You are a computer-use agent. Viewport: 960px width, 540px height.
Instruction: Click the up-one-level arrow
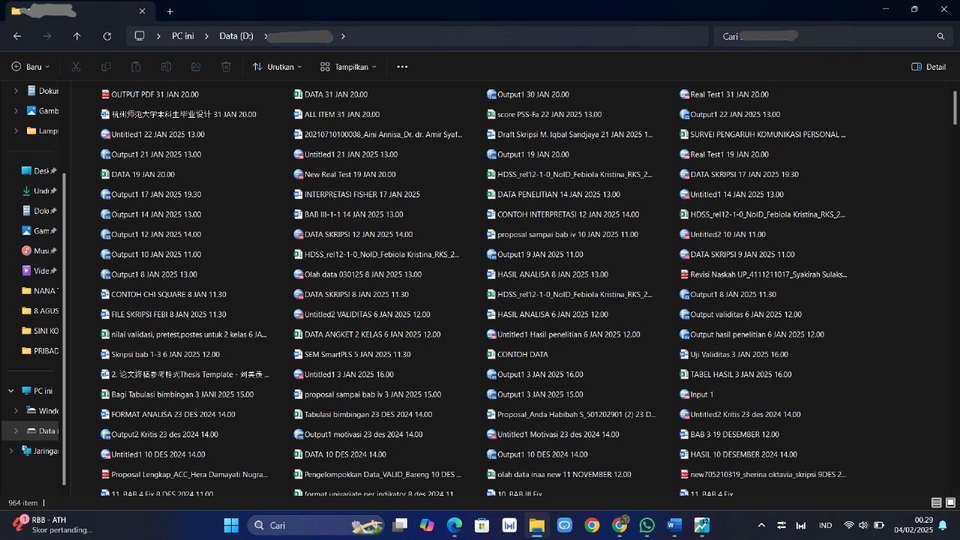point(77,36)
